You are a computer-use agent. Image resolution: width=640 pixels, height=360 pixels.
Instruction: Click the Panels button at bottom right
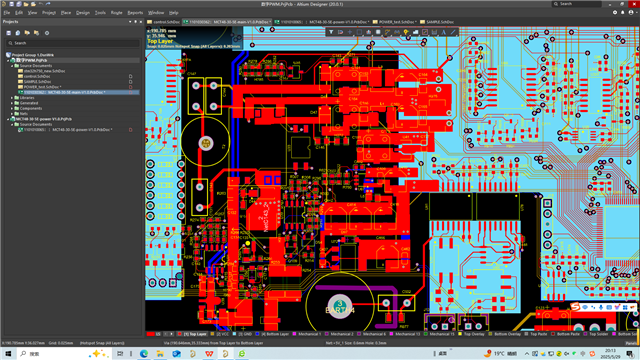coord(632,343)
